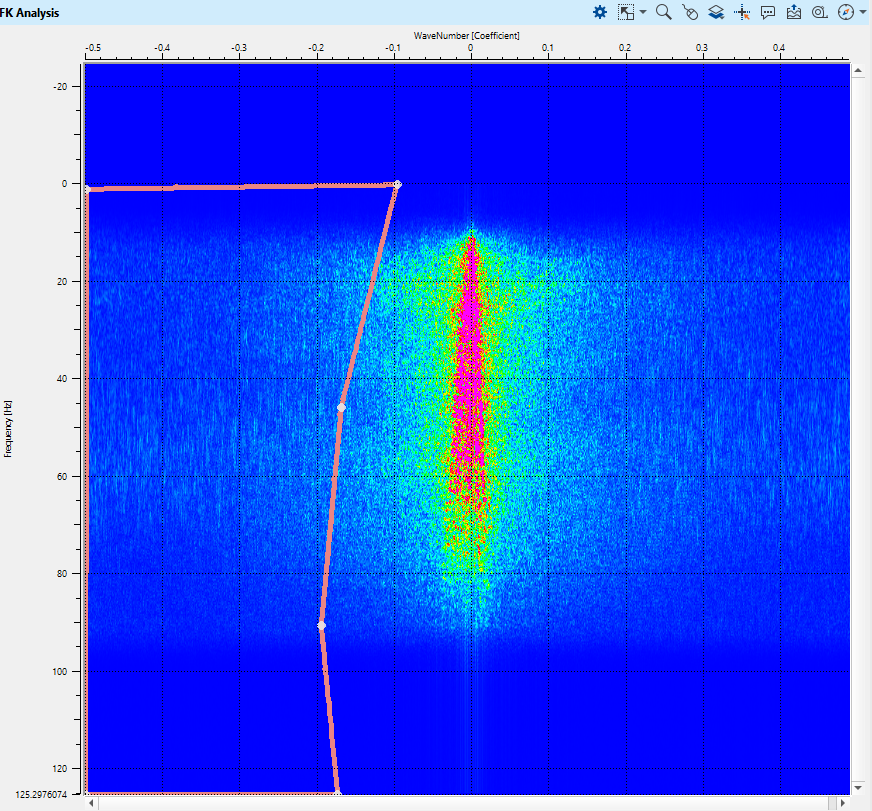872x811 pixels.
Task: Enable the crosshair cursor tool
Action: (742, 12)
